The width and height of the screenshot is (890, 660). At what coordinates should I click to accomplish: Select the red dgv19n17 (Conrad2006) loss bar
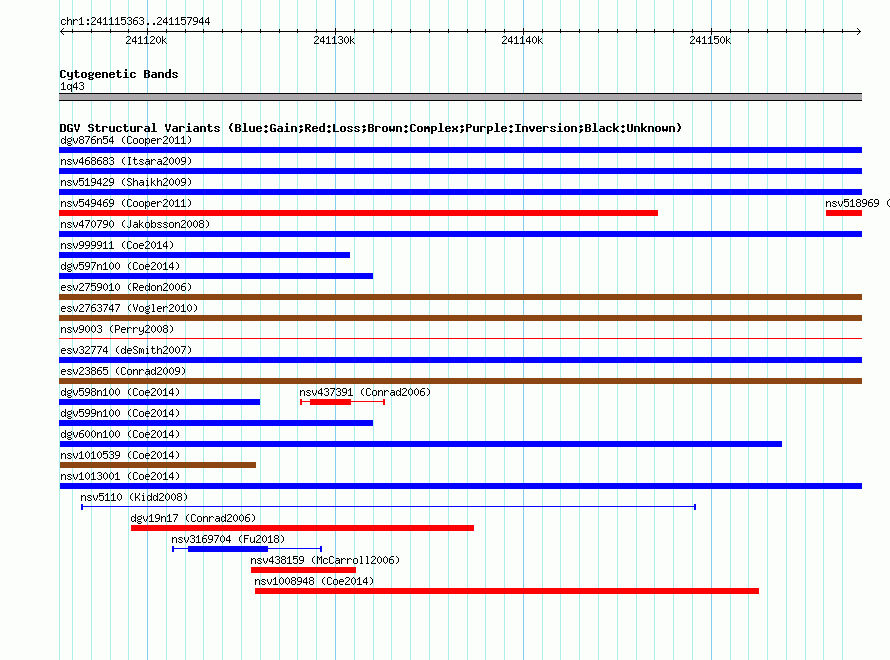click(x=302, y=528)
